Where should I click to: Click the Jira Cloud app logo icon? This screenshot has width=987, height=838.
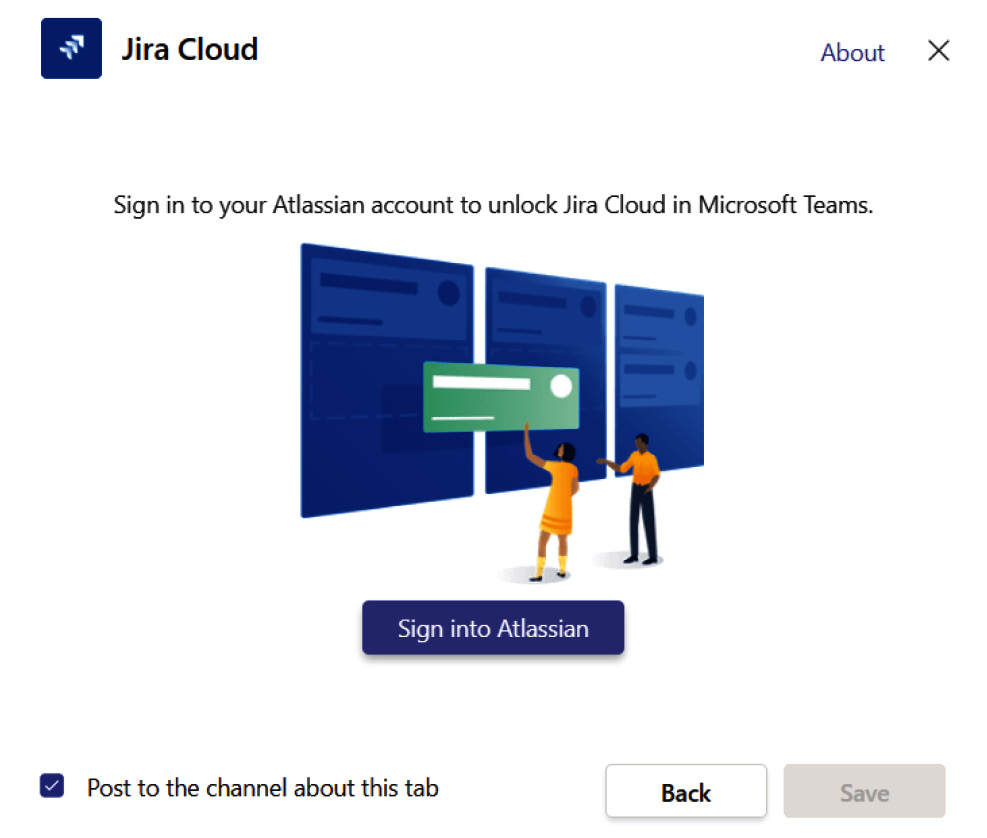point(71,48)
